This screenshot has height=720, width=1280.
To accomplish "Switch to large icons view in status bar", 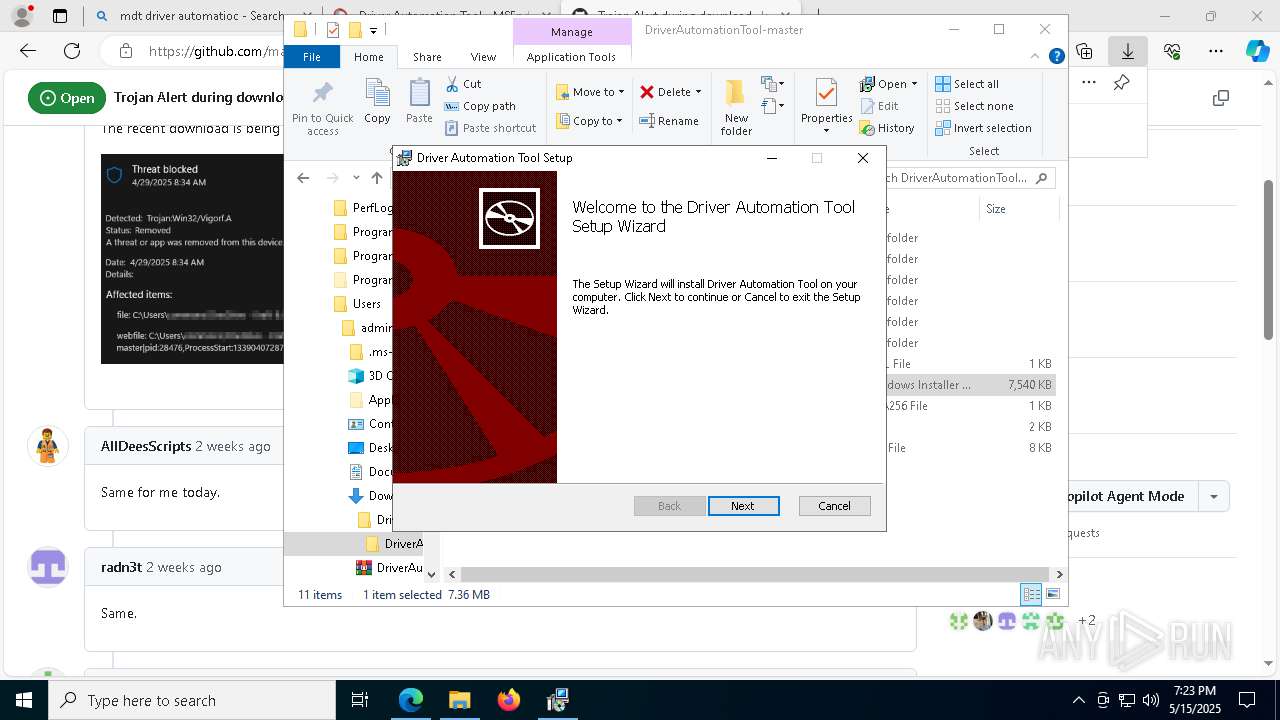I will [x=1052, y=594].
